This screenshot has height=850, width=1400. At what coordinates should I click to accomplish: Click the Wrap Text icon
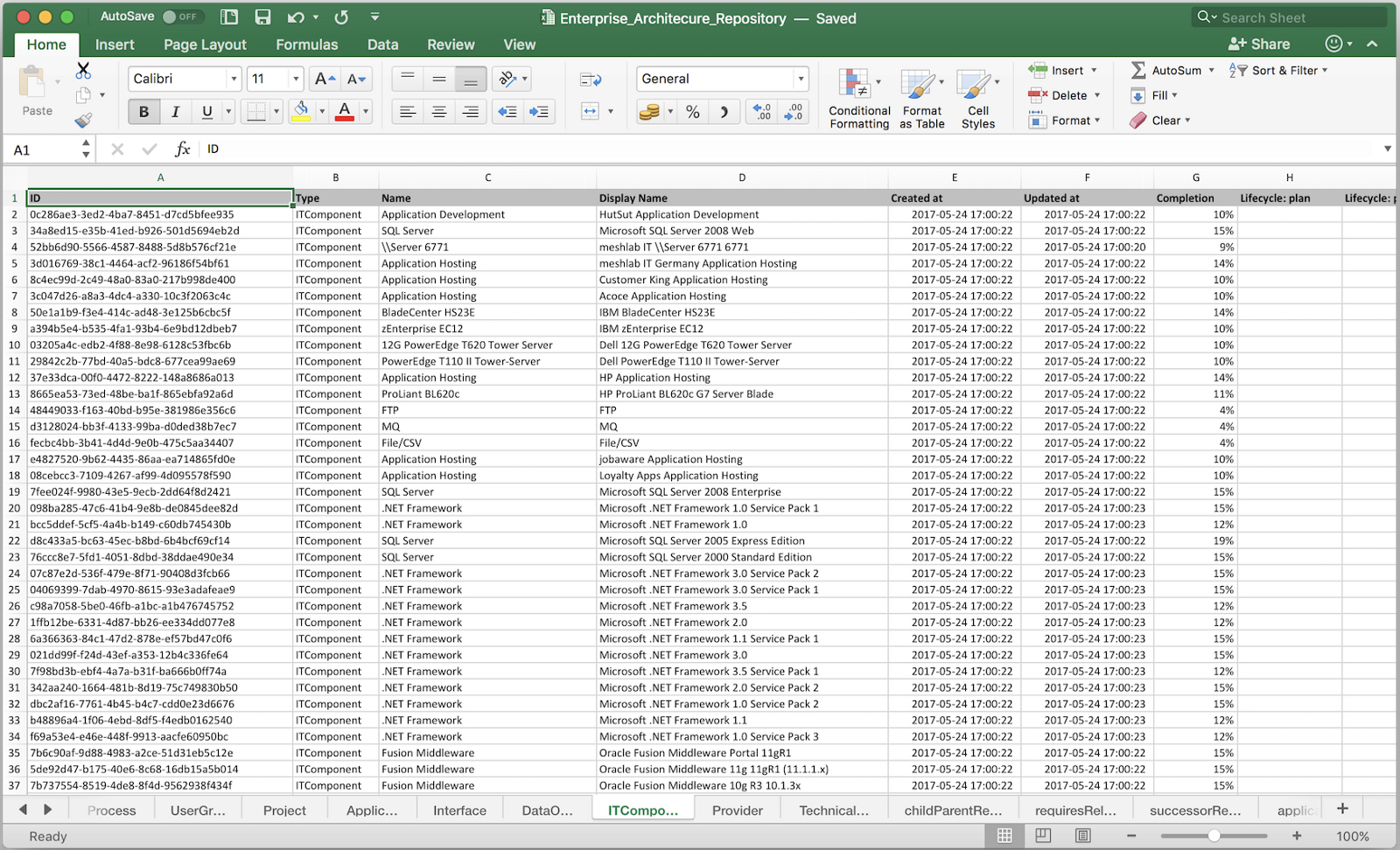[591, 80]
